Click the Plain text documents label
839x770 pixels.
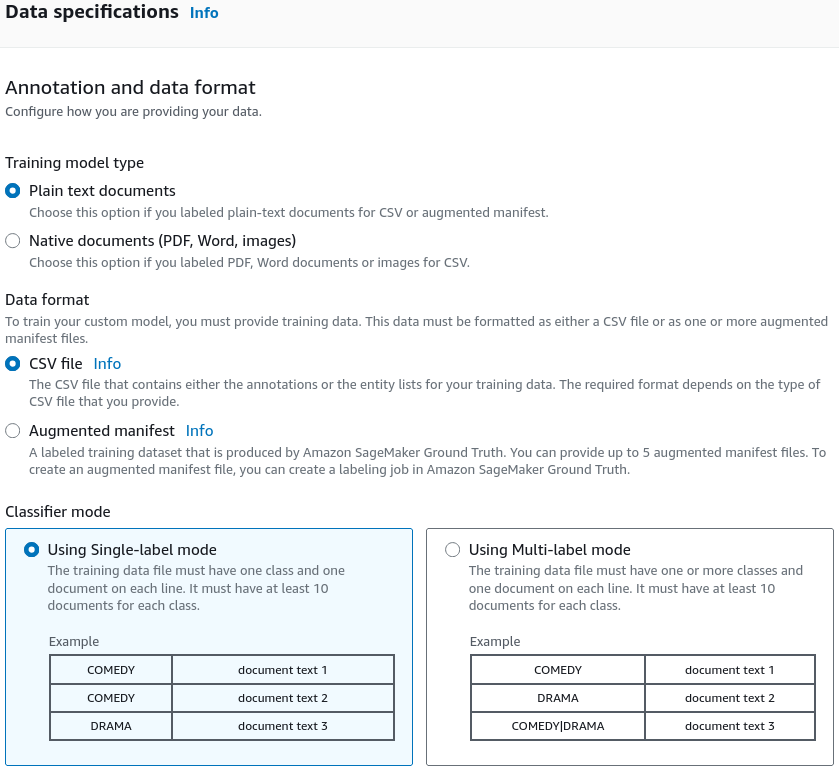(x=102, y=191)
